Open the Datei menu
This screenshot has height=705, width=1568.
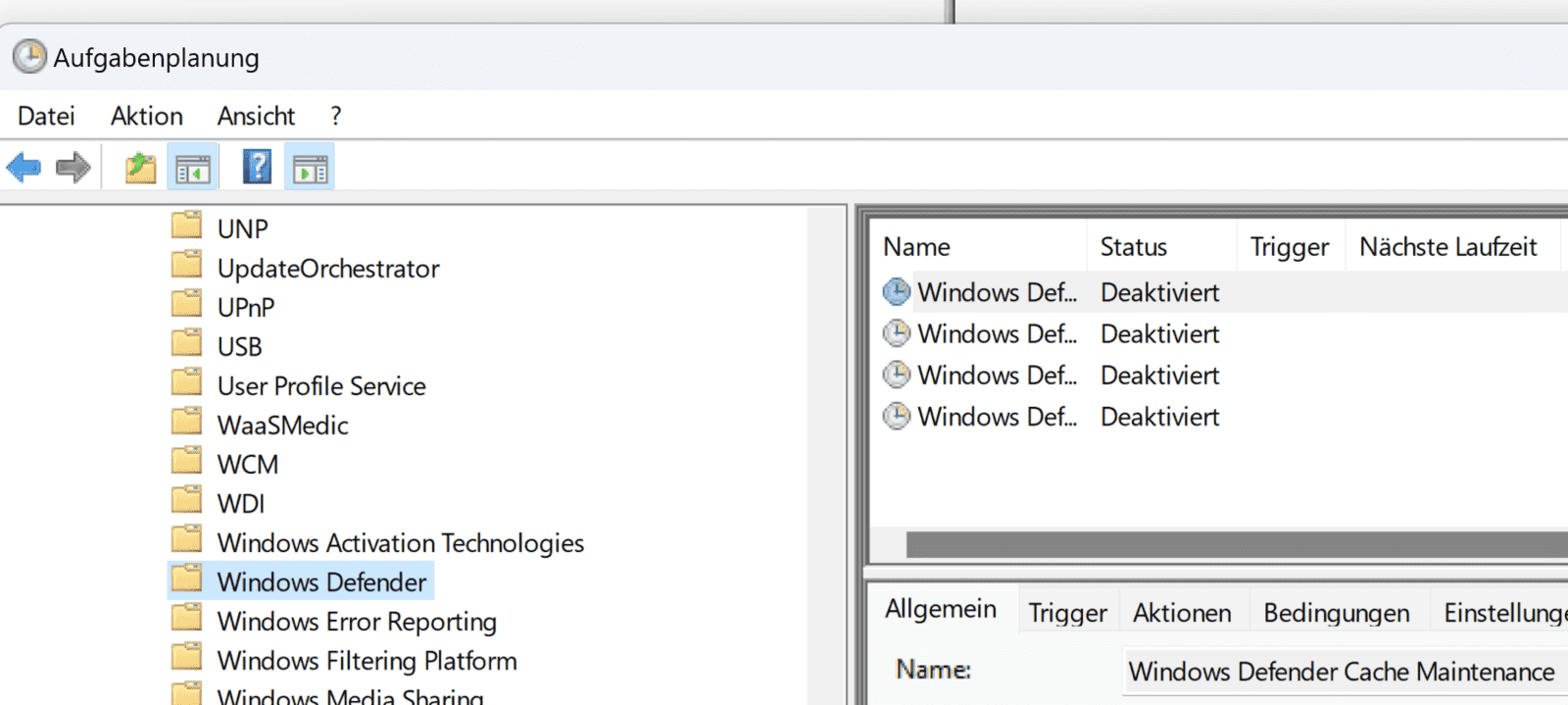pos(46,116)
